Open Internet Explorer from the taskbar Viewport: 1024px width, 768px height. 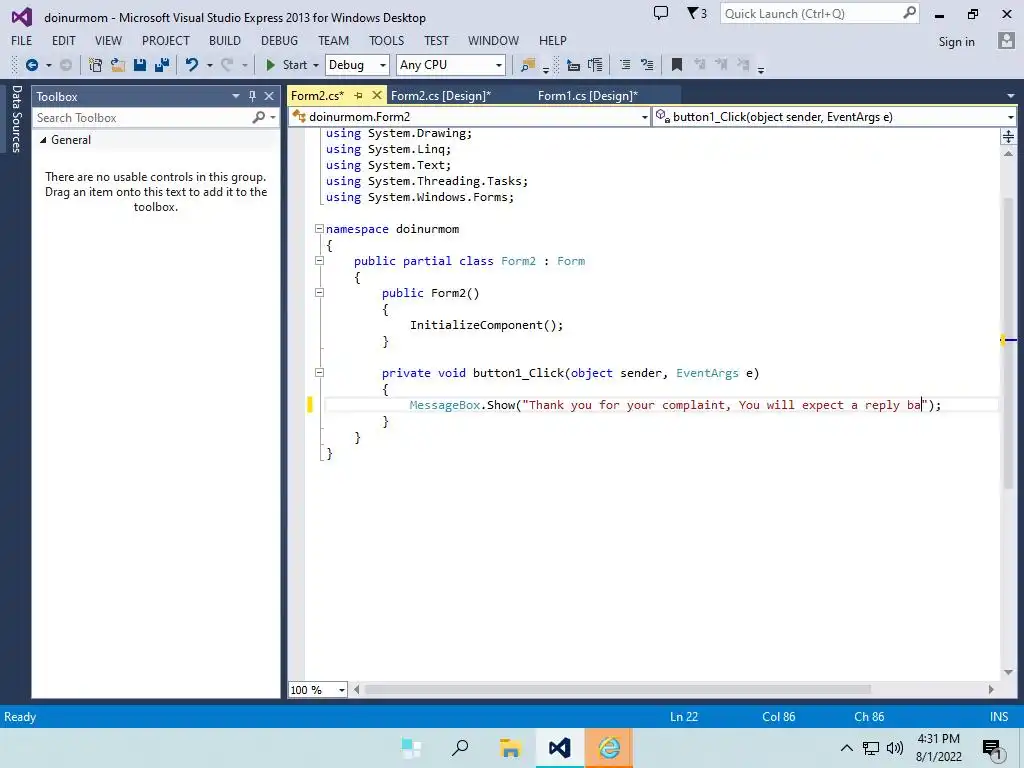point(609,748)
